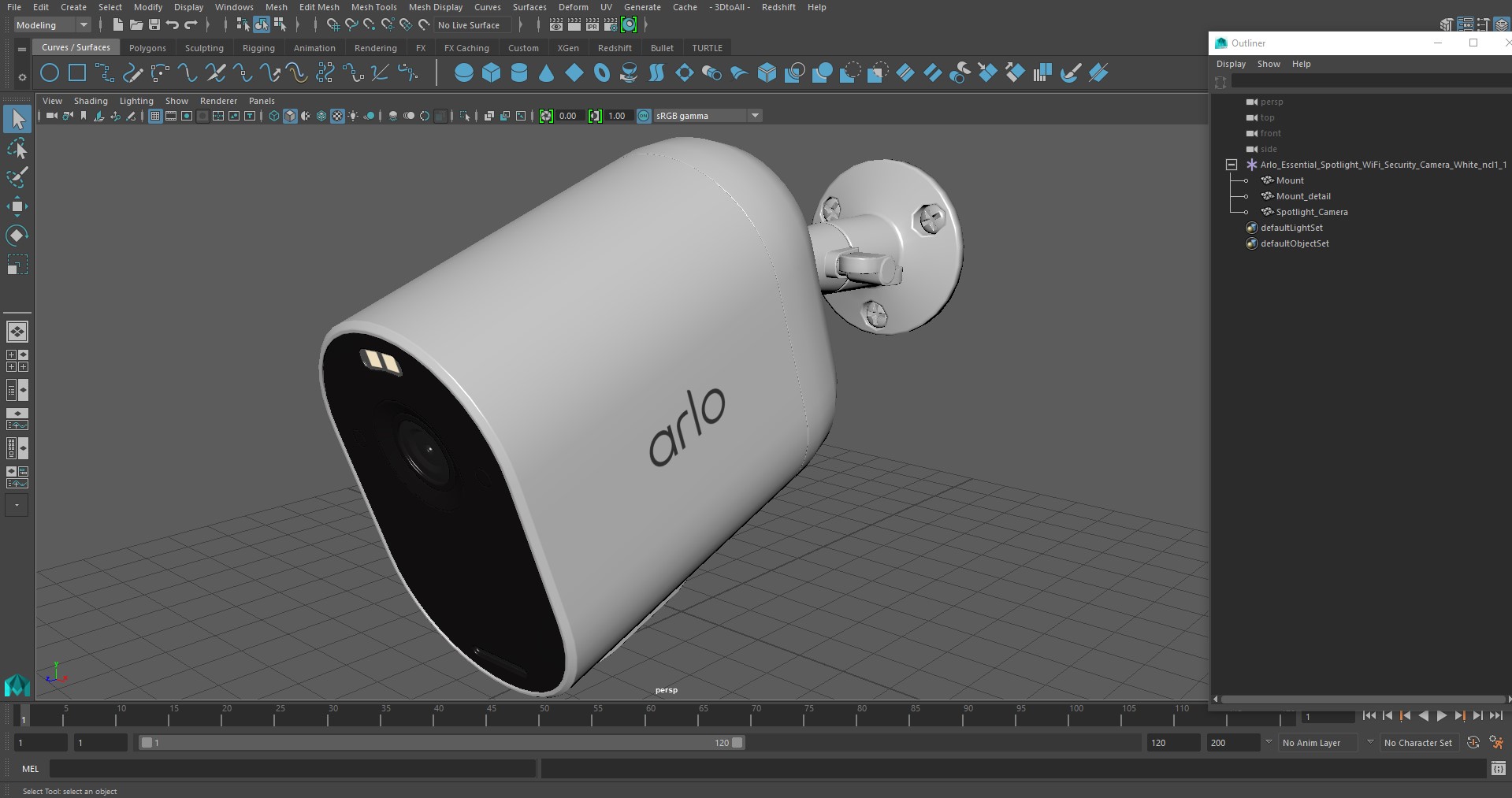Open the Windows menu
Screen dimensions: 1512x798
234,7
